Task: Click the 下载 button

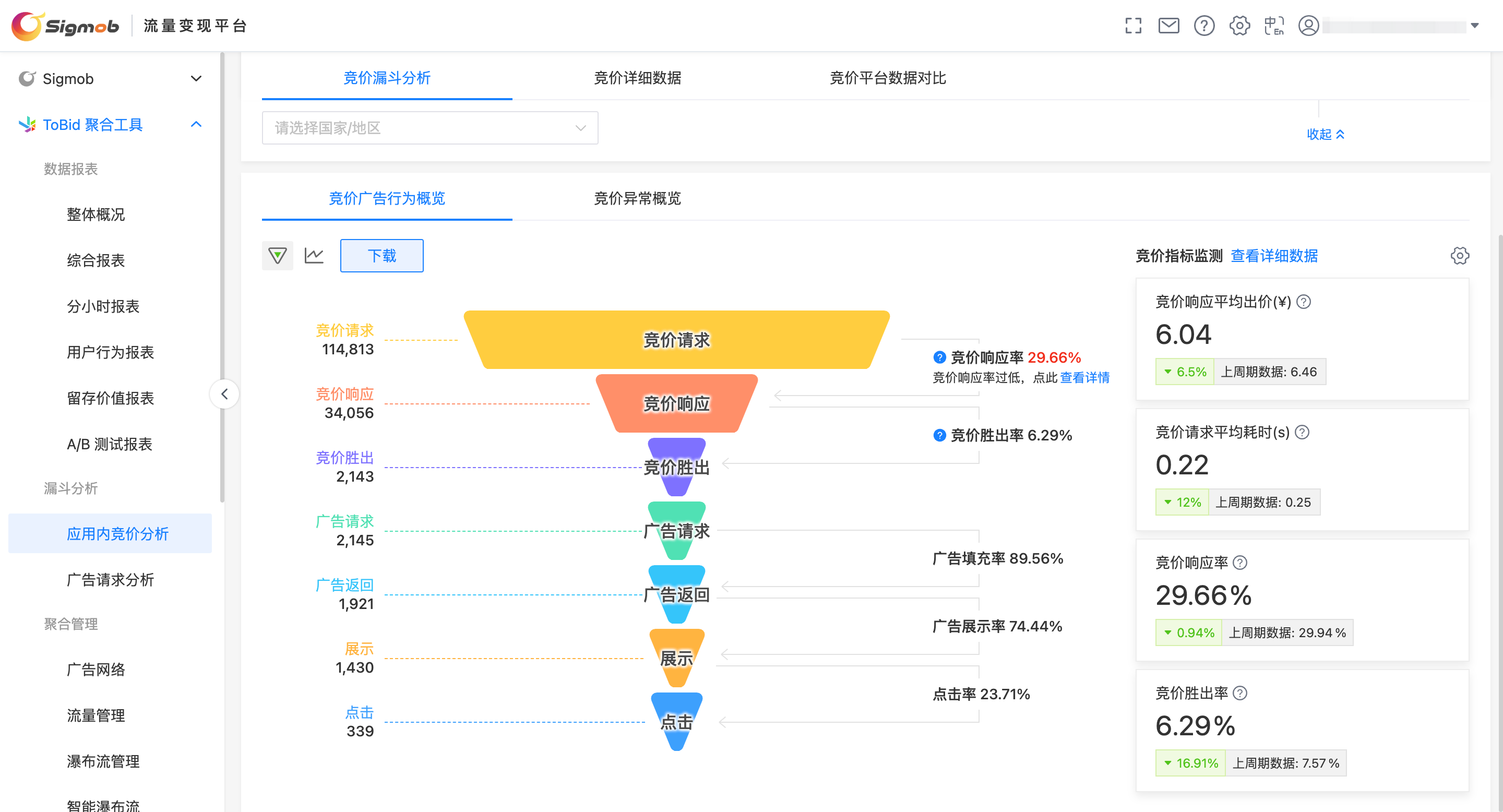Action: [x=381, y=256]
